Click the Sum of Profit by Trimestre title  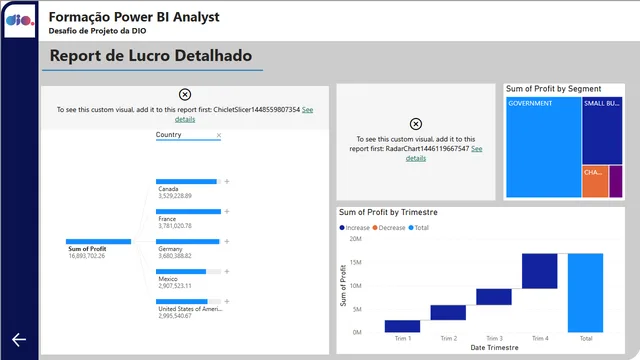[388, 212]
